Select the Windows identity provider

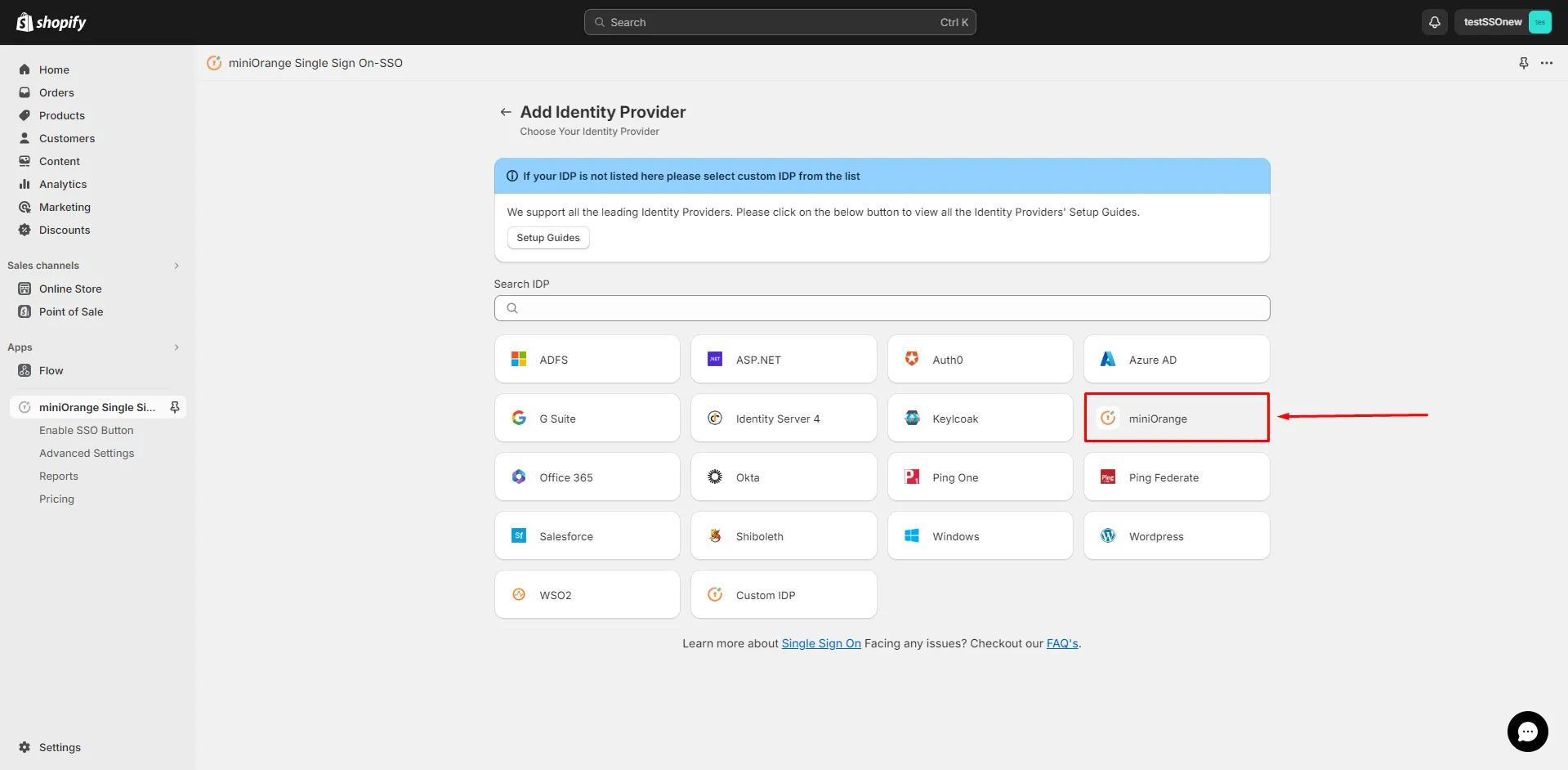point(981,535)
